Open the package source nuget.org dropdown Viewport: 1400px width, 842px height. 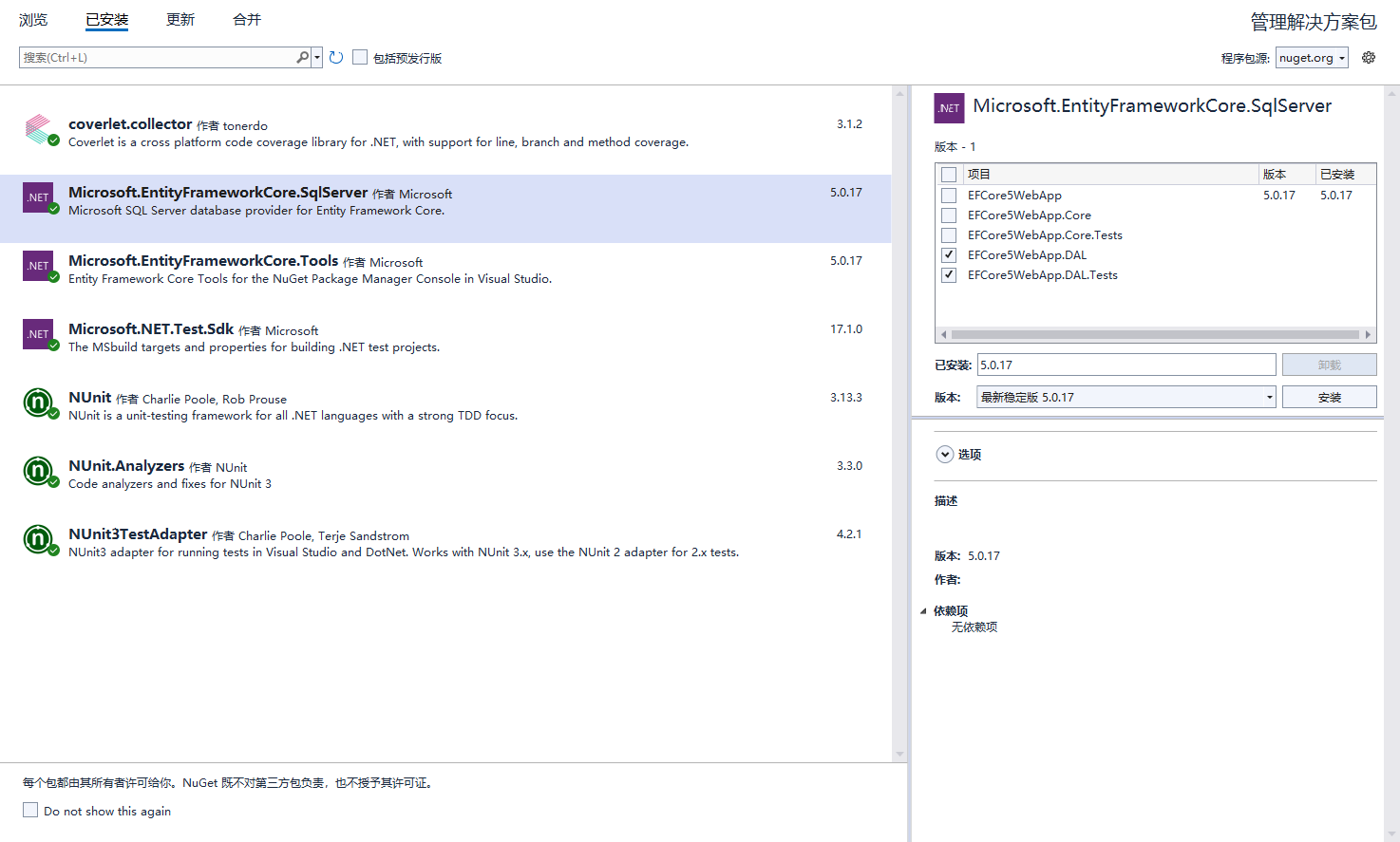[x=1312, y=58]
